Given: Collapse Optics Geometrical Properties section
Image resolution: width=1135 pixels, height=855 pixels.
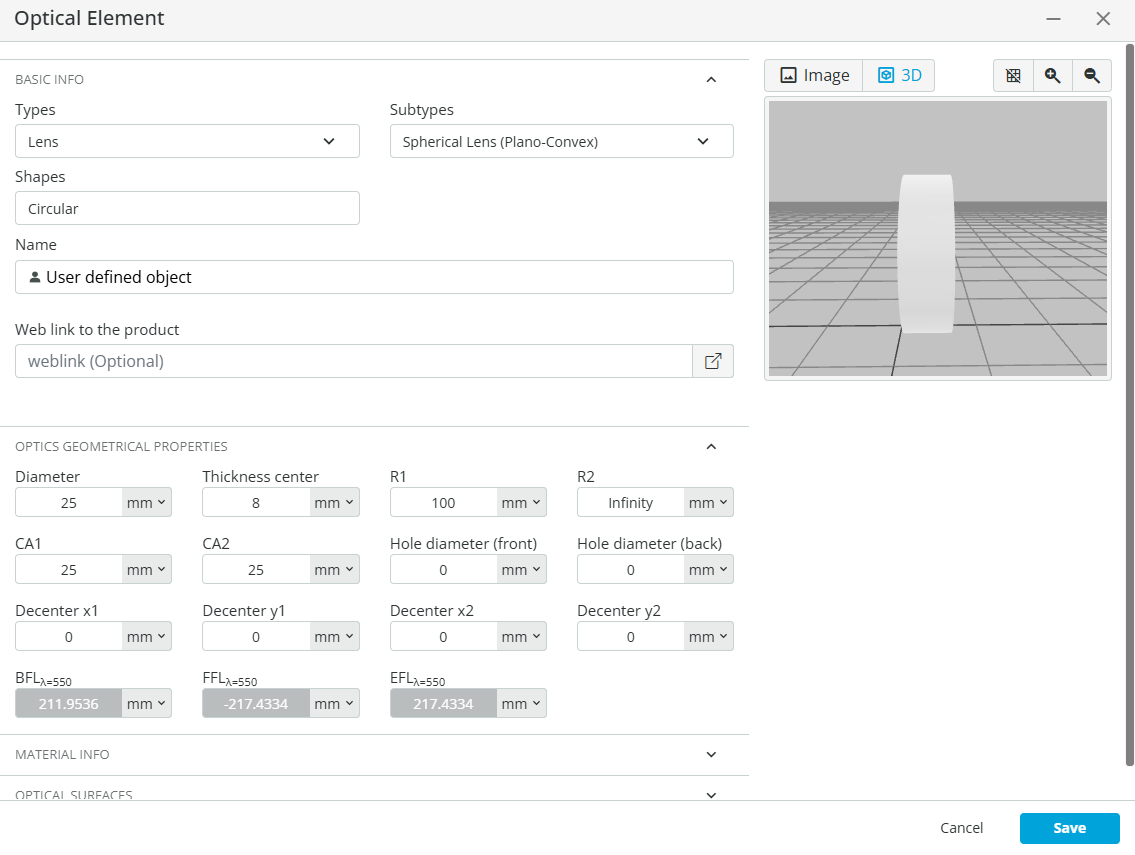Looking at the screenshot, I should pyautogui.click(x=711, y=447).
